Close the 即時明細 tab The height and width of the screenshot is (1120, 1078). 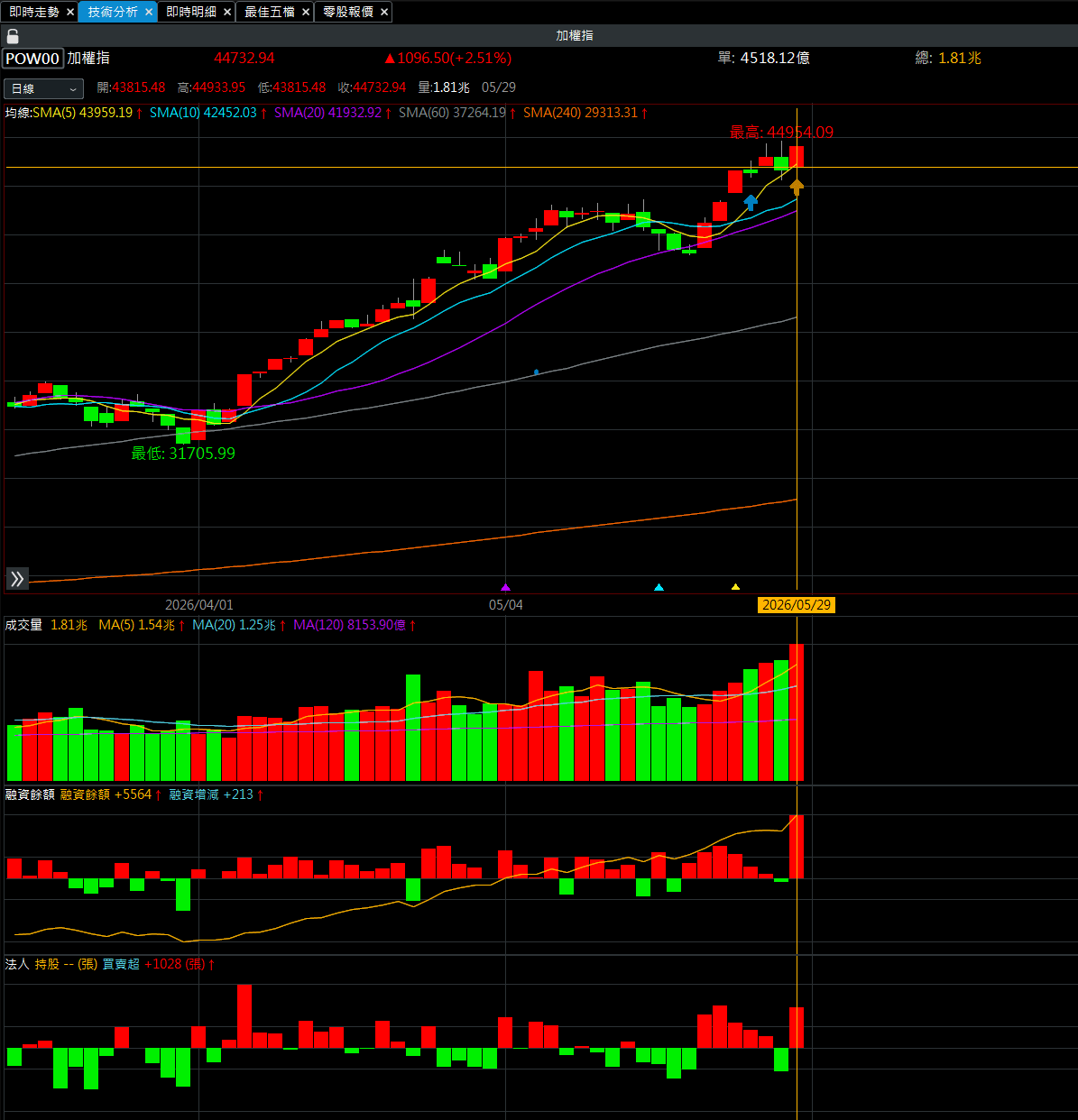(227, 12)
